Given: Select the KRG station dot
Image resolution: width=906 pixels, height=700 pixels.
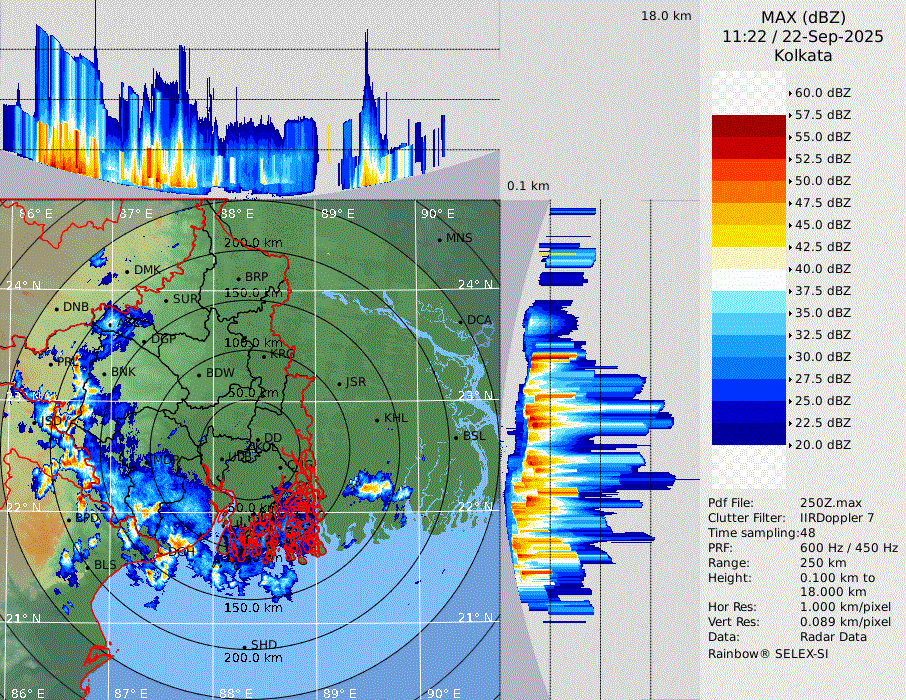Looking at the screenshot, I should 264,355.
